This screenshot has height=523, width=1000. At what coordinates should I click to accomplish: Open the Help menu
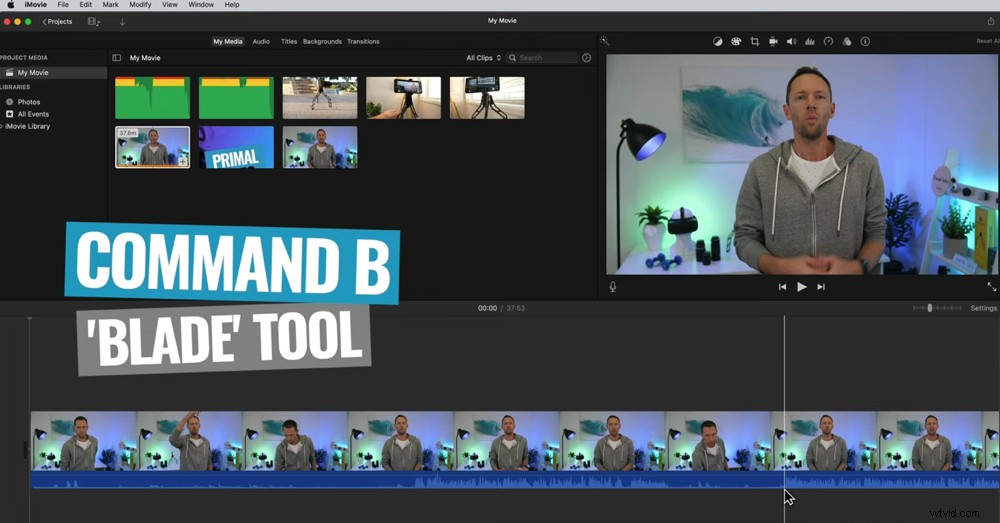point(232,4)
